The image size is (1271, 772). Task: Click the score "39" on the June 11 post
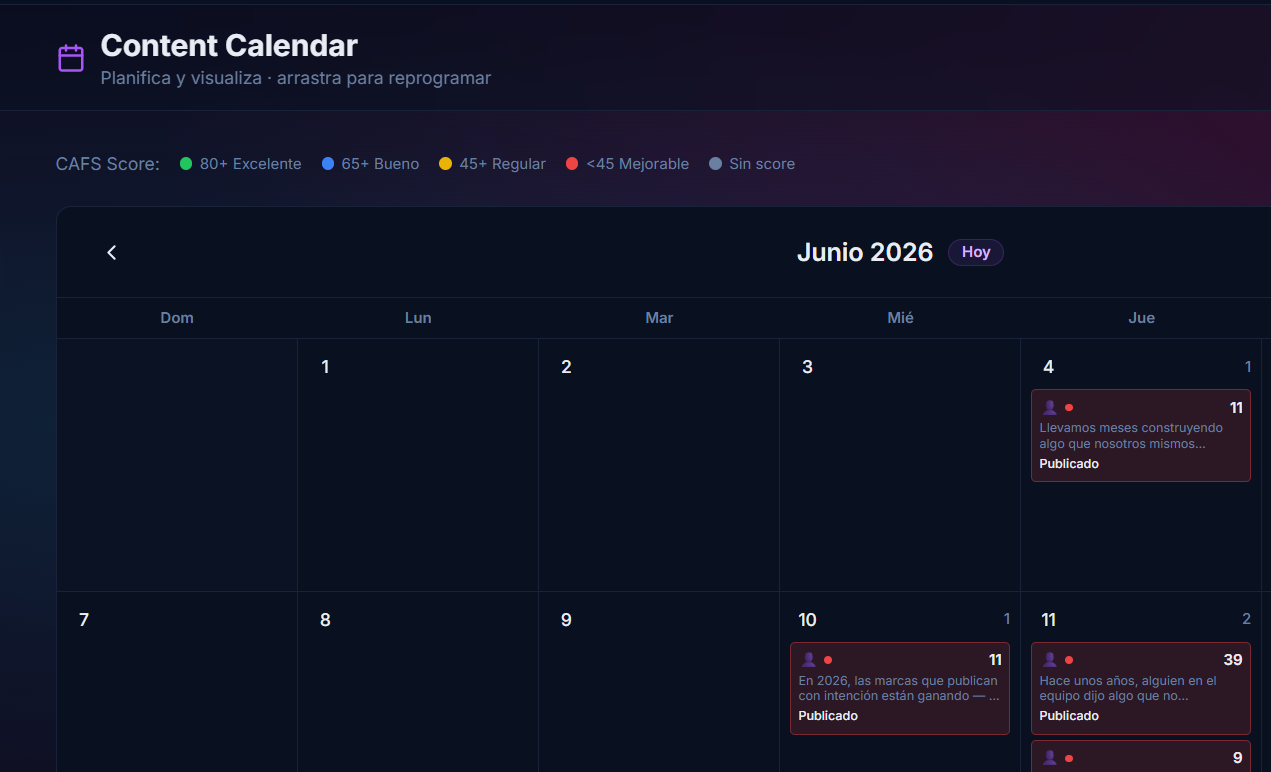1233,660
